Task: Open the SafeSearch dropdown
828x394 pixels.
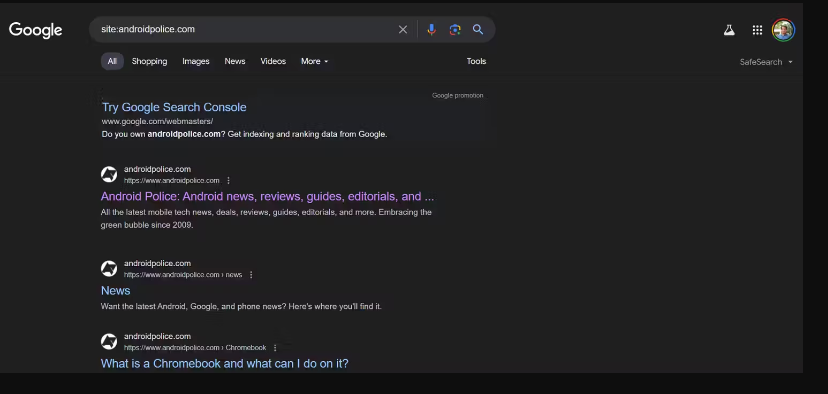Action: click(x=766, y=62)
